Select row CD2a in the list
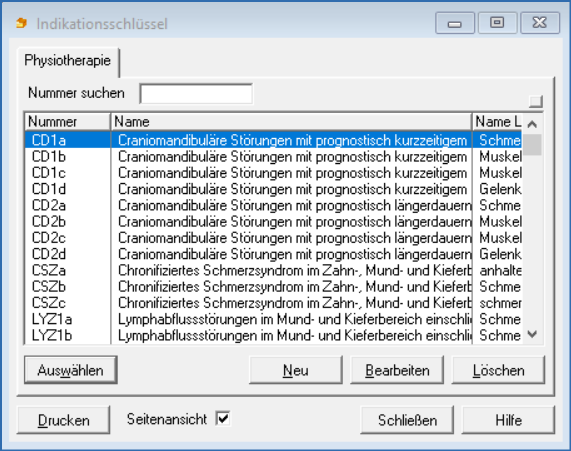Image resolution: width=571 pixels, height=451 pixels. tap(273, 205)
